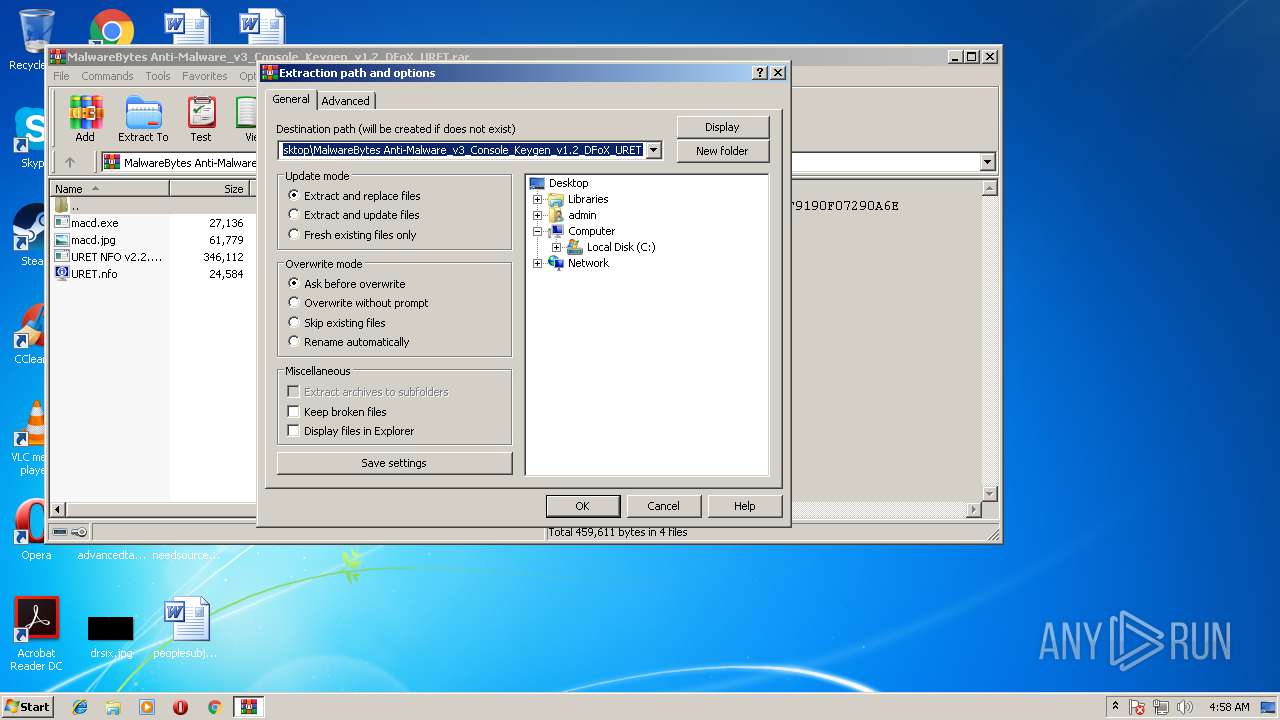Image resolution: width=1280 pixels, height=720 pixels.
Task: Expand Local Disk (C:) node
Action: coord(556,247)
